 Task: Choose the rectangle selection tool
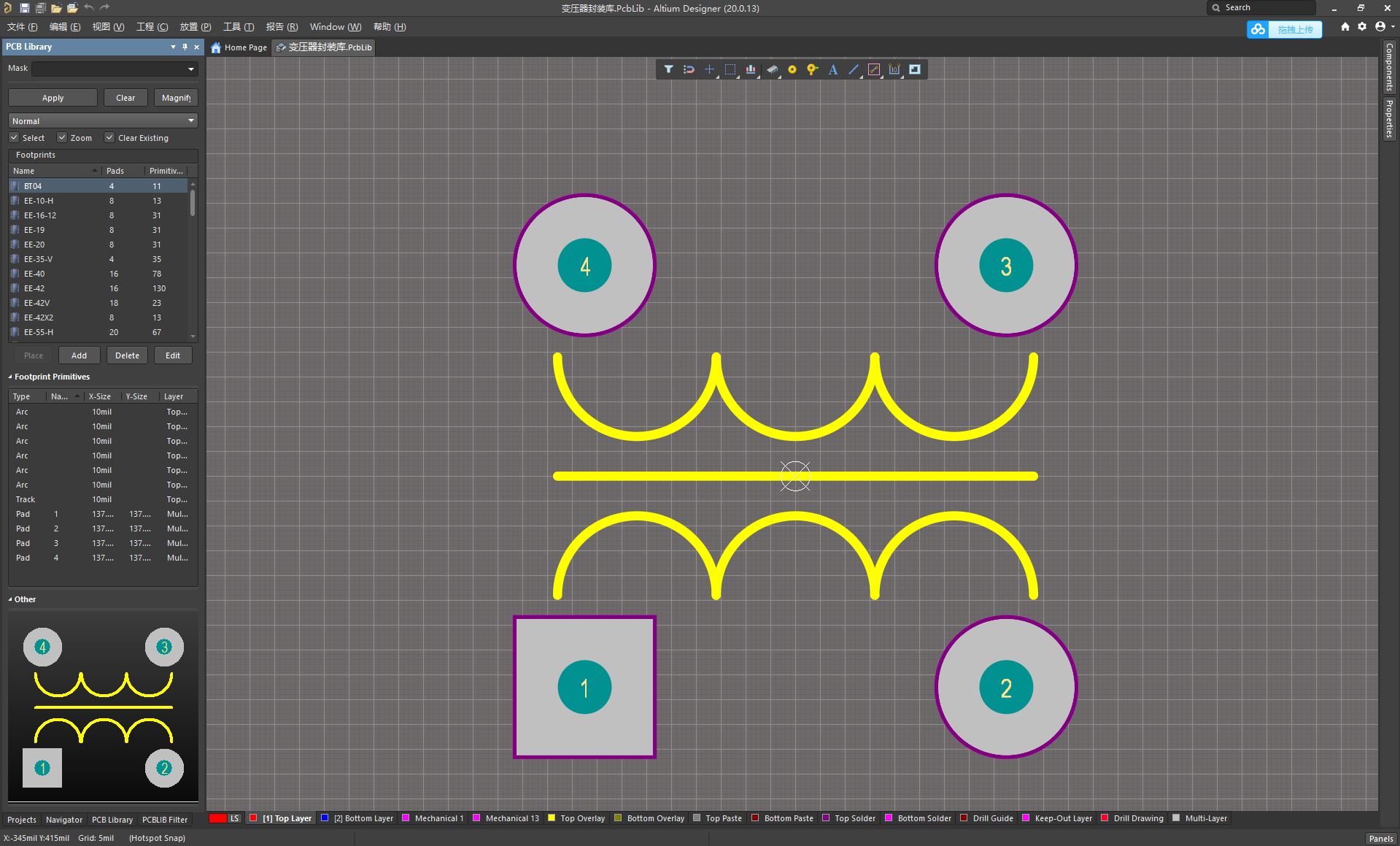coord(730,69)
